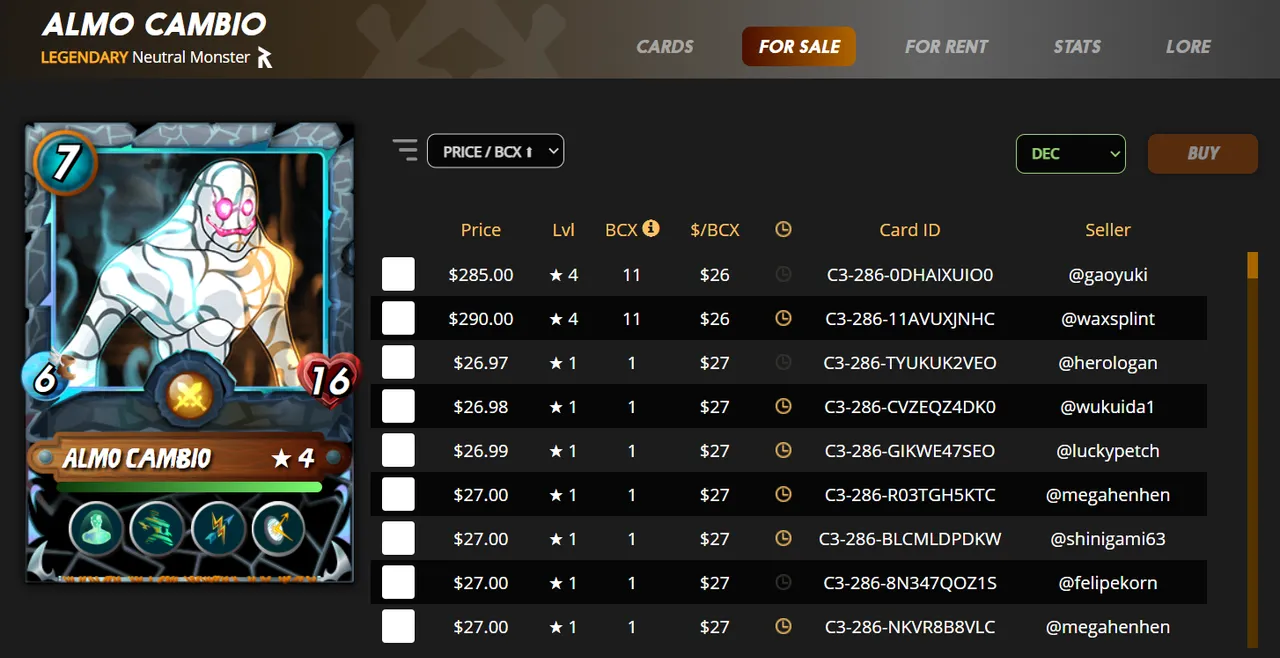Check the box for the $26.99 listing
1280x658 pixels.
point(398,450)
